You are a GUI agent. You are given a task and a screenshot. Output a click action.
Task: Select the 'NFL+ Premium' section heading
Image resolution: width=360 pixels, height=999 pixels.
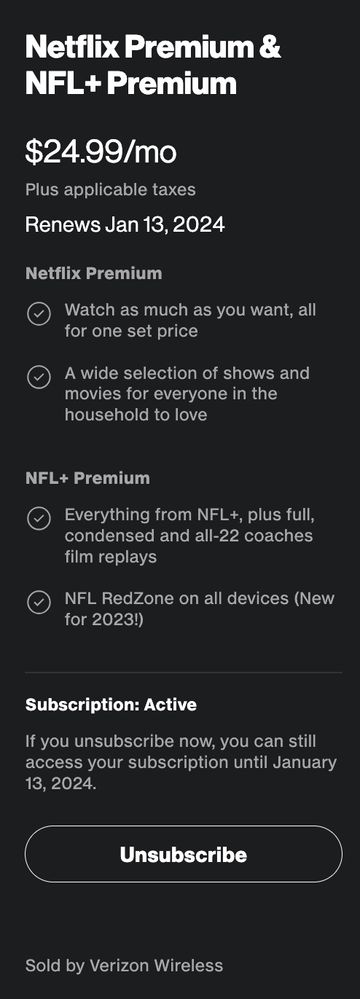(x=88, y=478)
